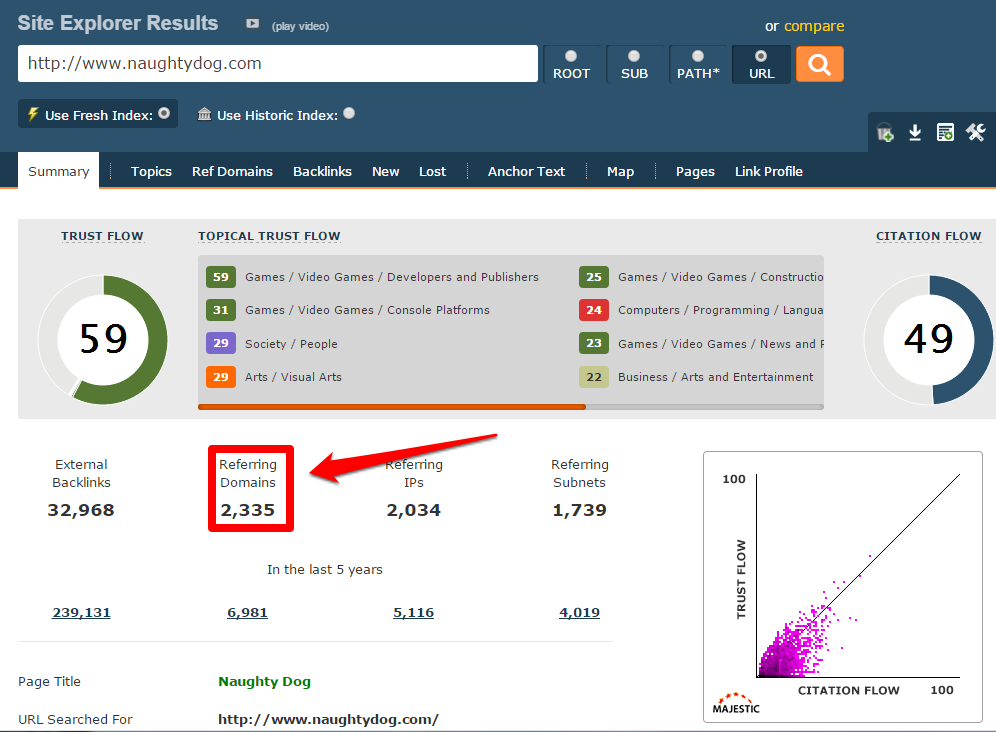The image size is (996, 732).
Task: Select the ROOT radio option
Action: pos(571,56)
